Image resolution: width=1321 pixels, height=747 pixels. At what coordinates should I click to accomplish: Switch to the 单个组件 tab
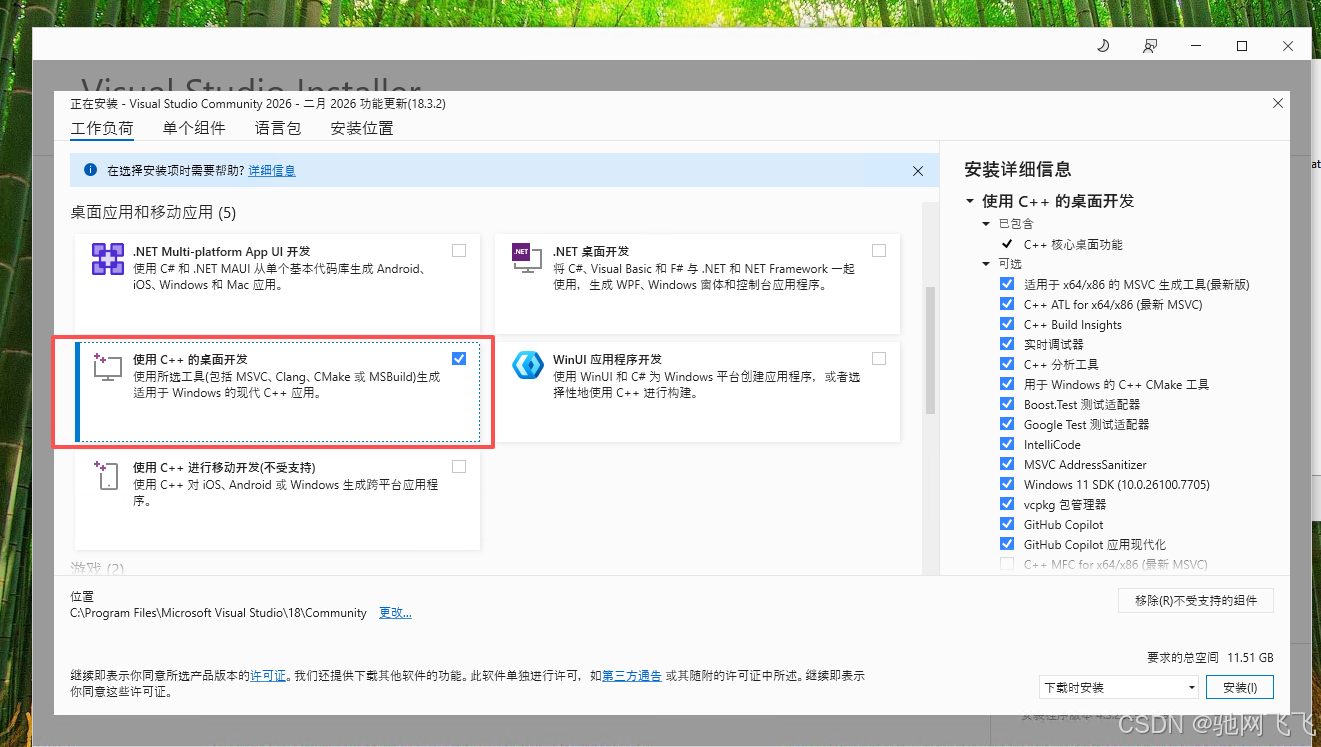(194, 128)
